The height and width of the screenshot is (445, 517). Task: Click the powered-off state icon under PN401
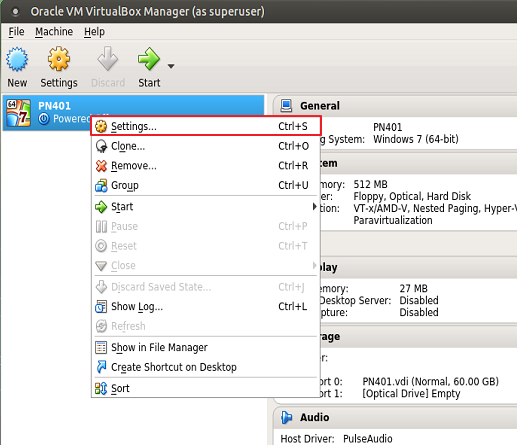[x=44, y=119]
